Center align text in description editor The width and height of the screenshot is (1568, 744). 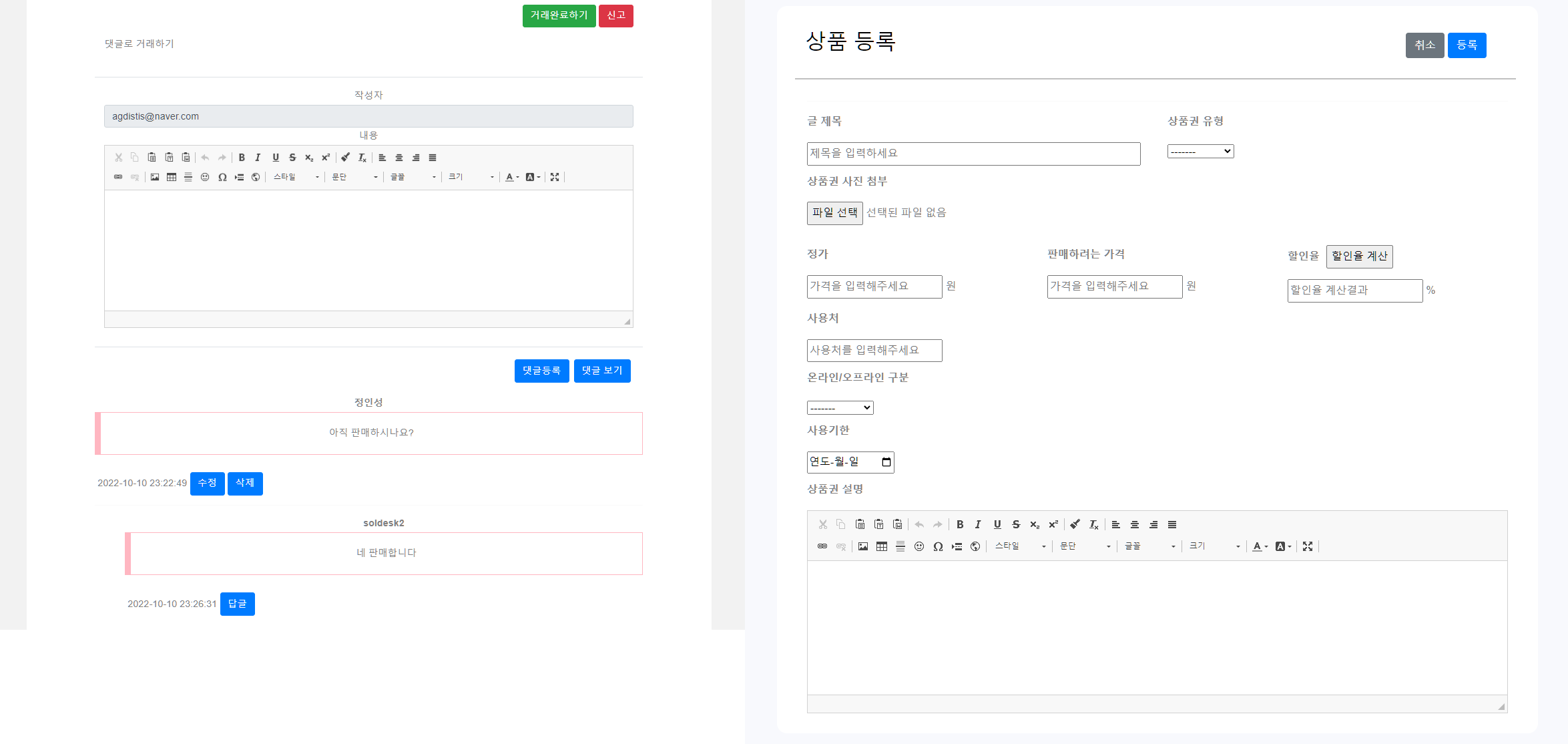point(1135,524)
